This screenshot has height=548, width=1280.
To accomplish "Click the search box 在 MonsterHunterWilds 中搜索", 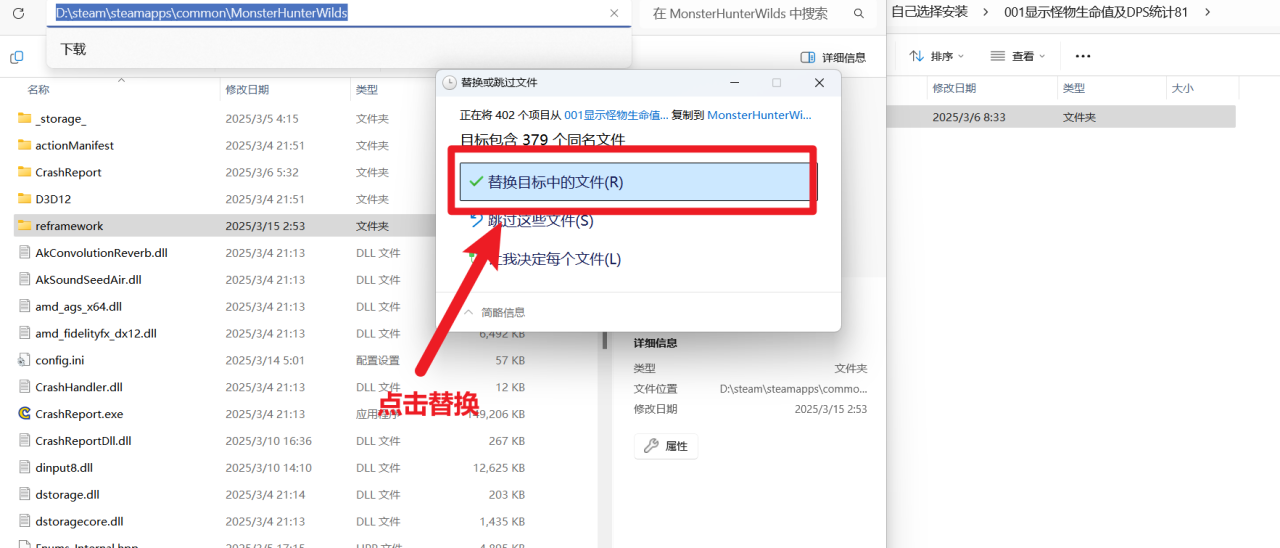I will click(x=741, y=14).
